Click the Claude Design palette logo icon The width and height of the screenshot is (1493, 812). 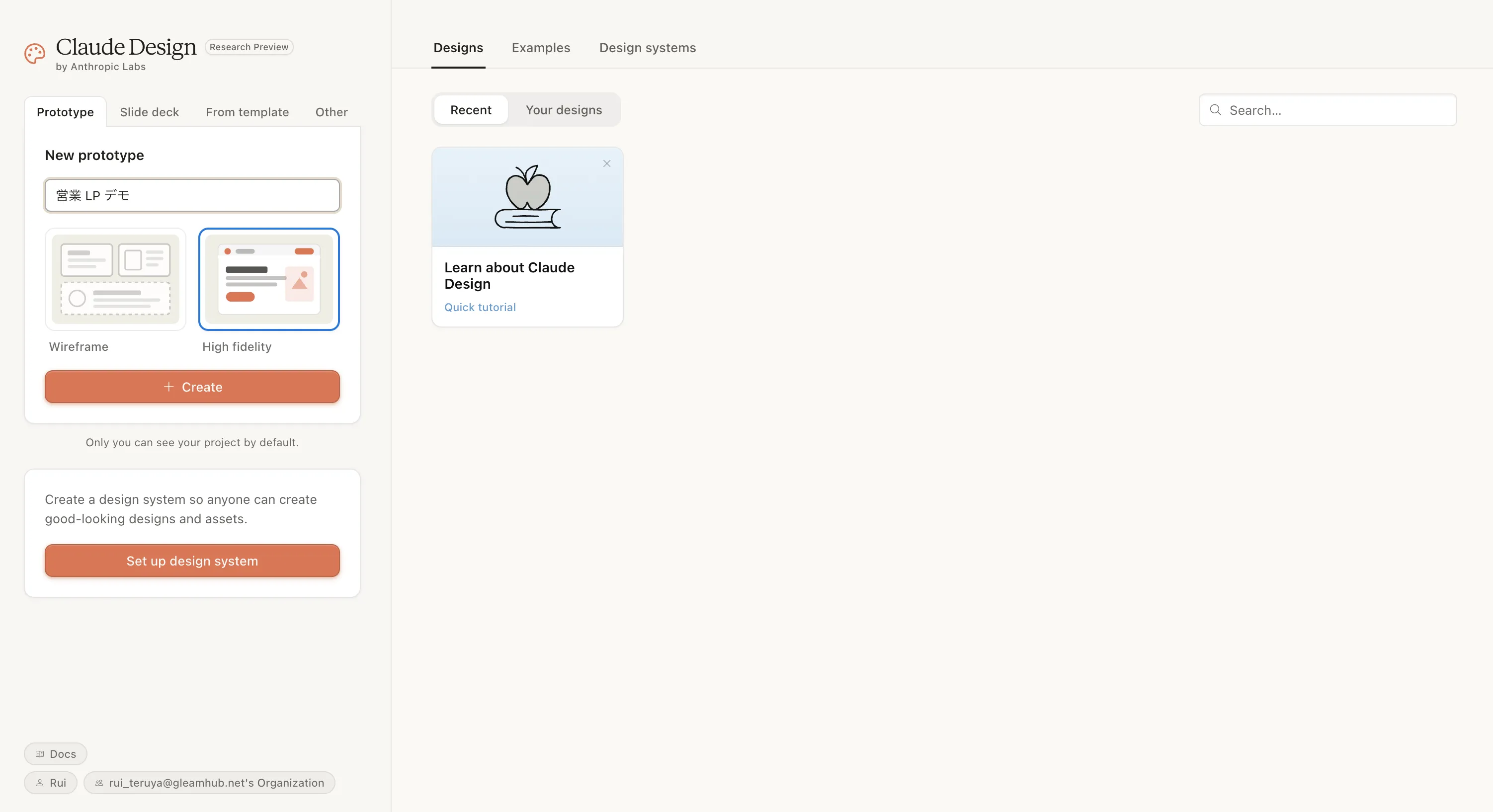[x=35, y=53]
